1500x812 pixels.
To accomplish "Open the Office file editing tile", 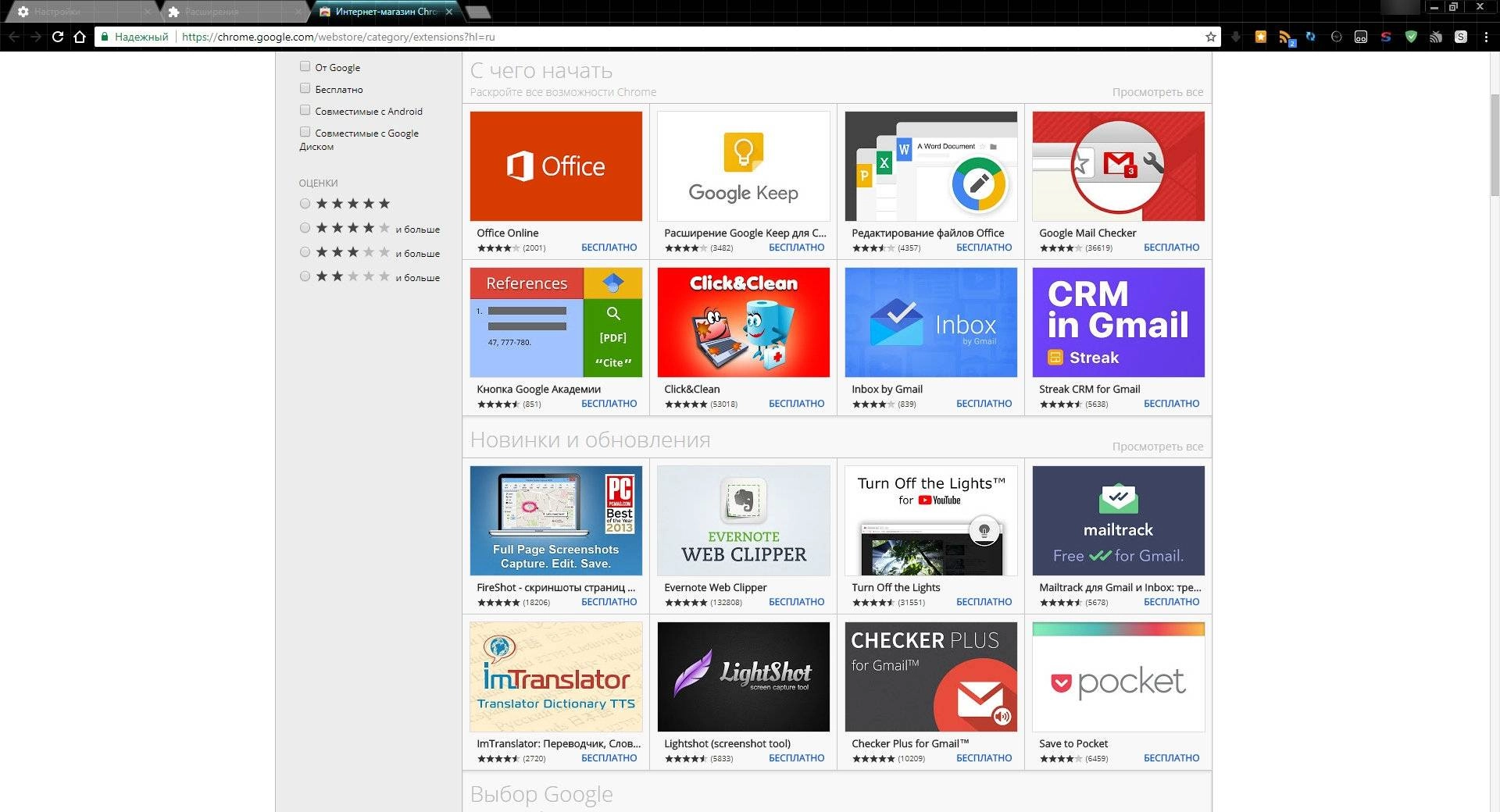I will 931,166.
